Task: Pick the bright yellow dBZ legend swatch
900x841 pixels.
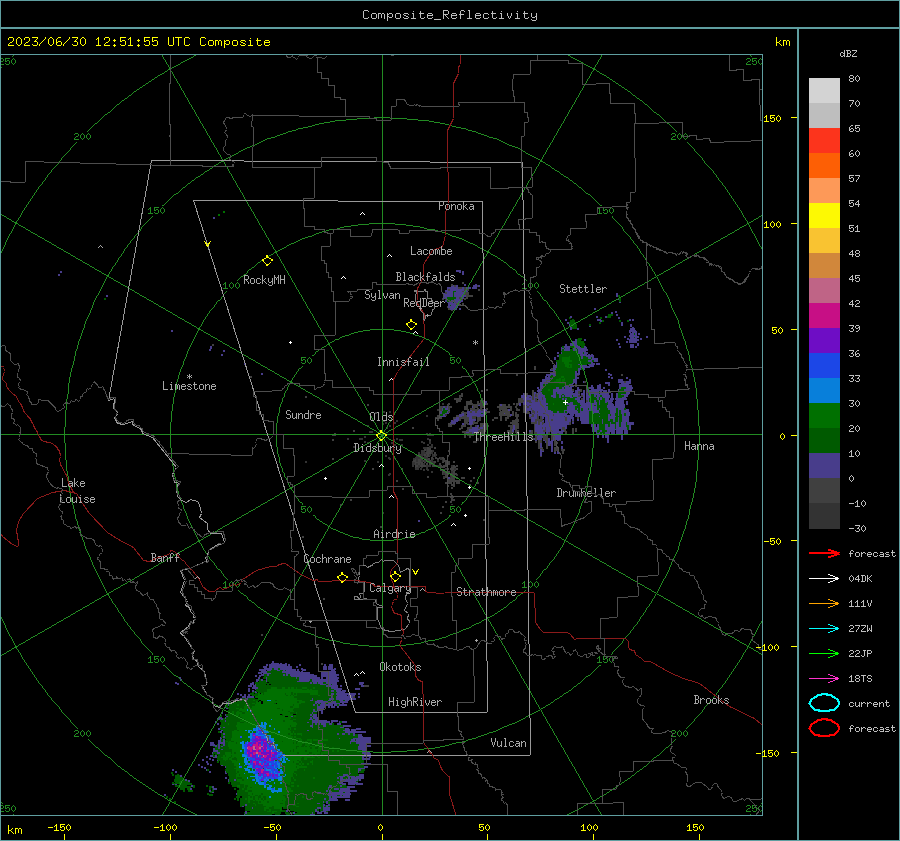Action: 824,215
